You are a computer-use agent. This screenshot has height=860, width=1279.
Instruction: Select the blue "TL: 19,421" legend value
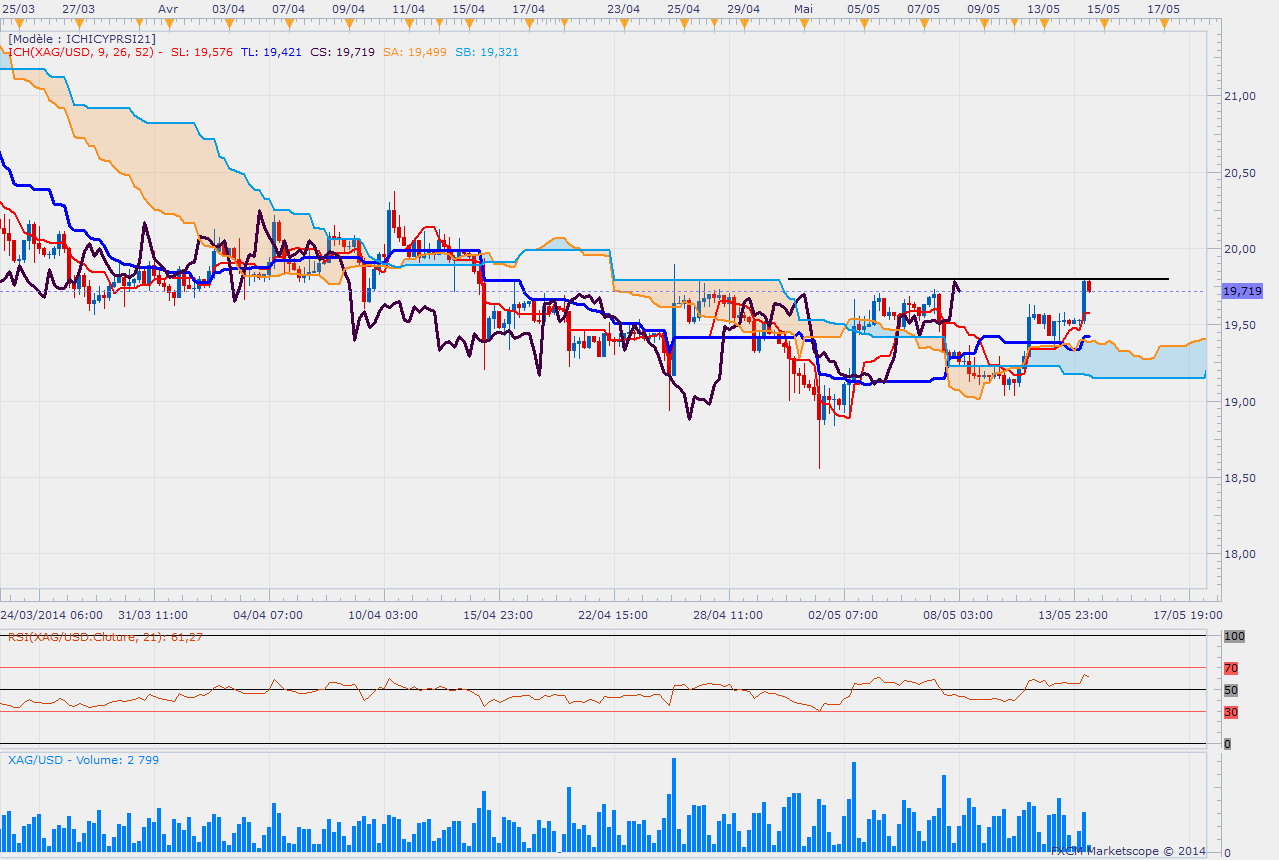click(271, 52)
